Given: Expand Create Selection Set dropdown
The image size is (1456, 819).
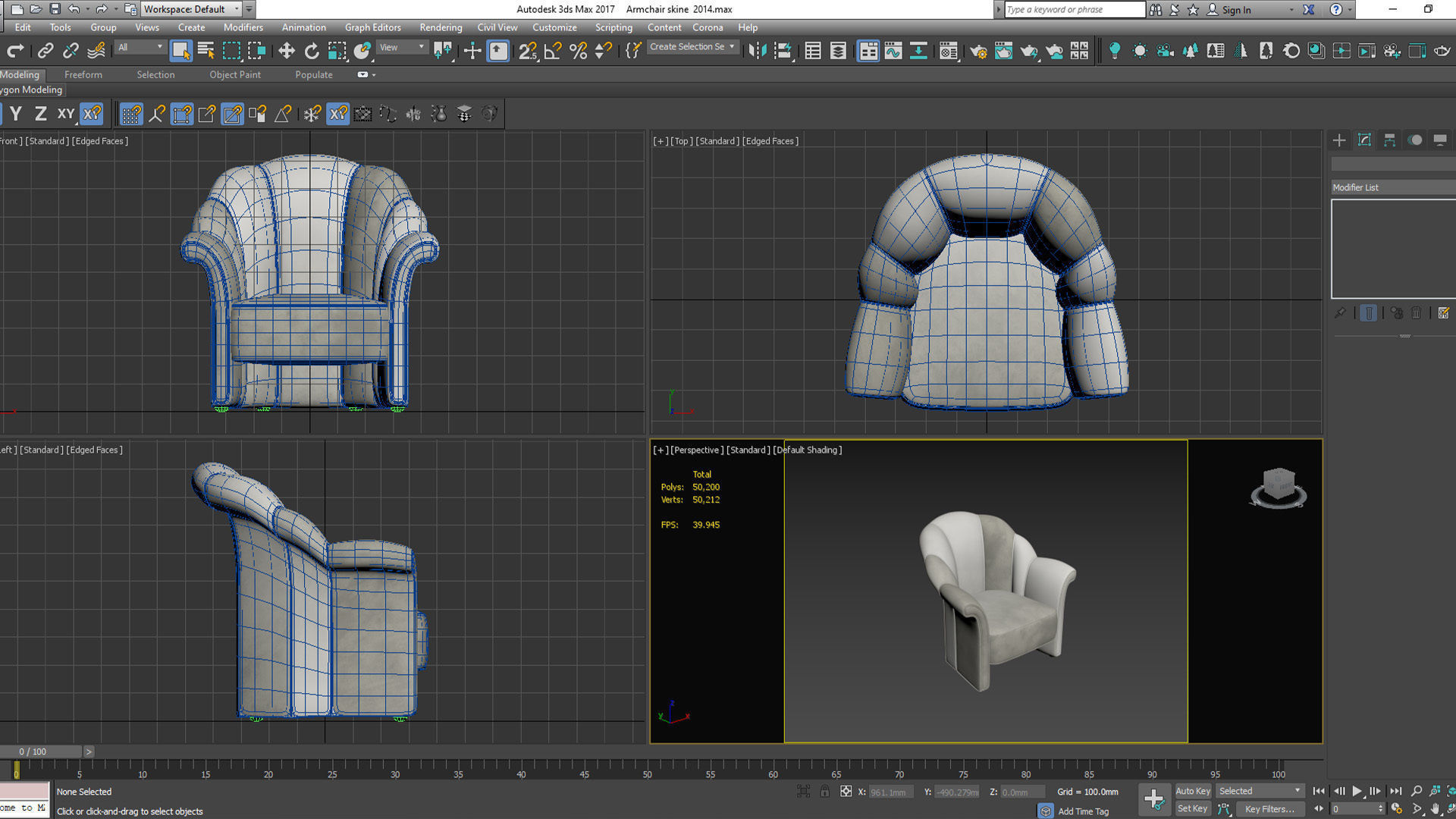Looking at the screenshot, I should pyautogui.click(x=692, y=47).
